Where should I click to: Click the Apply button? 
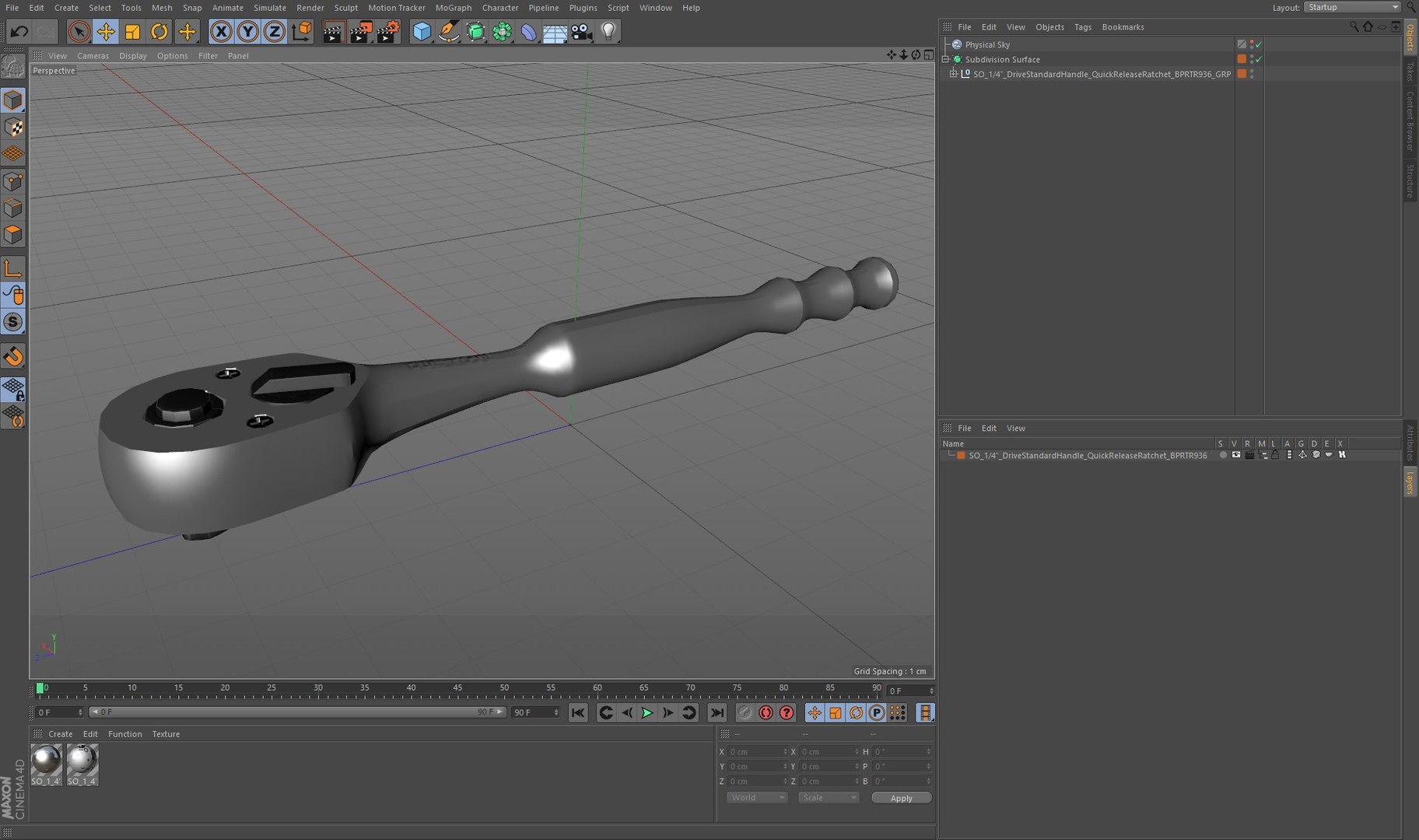(901, 798)
